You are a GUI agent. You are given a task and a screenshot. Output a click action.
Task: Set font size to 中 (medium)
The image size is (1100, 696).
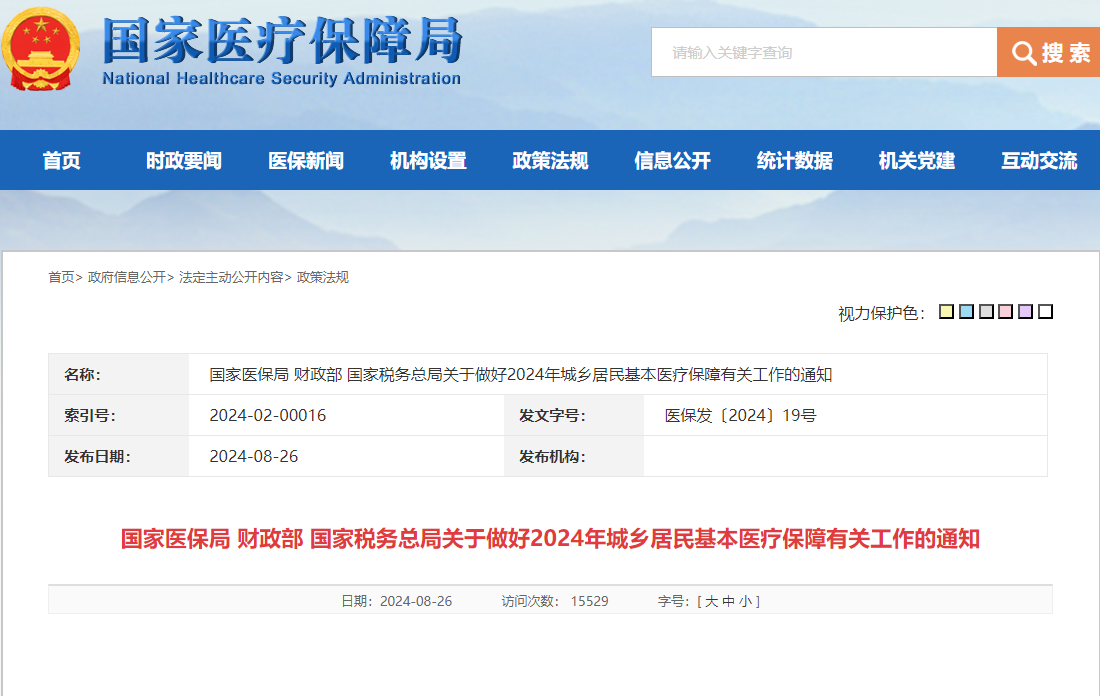728,601
